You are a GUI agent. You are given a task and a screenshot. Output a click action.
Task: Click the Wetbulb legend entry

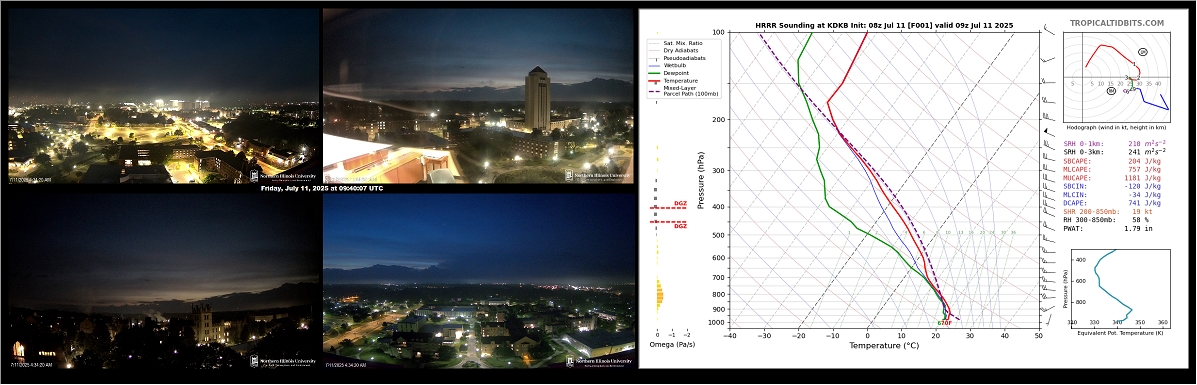669,66
